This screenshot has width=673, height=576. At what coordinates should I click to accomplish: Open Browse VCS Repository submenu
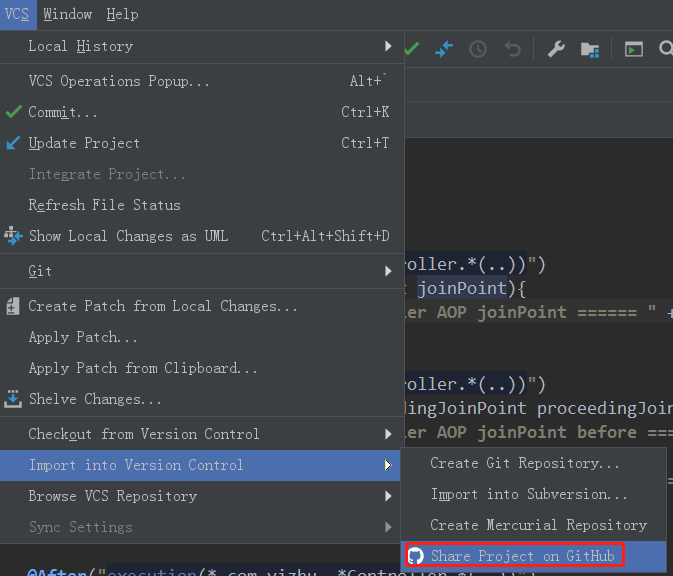point(202,496)
